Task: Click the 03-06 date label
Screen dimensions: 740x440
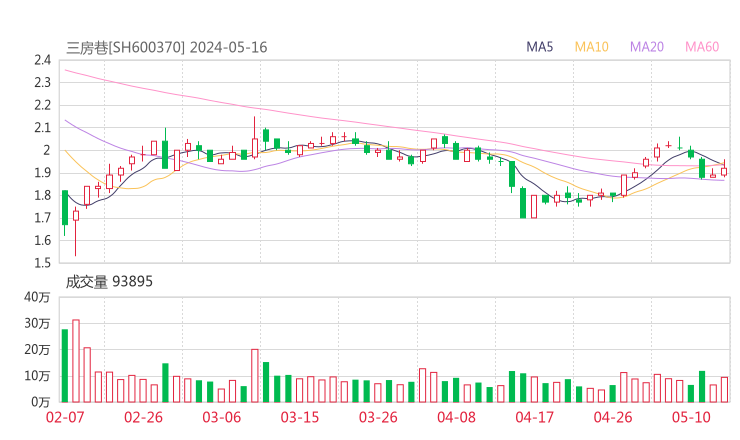Action: click(x=221, y=417)
